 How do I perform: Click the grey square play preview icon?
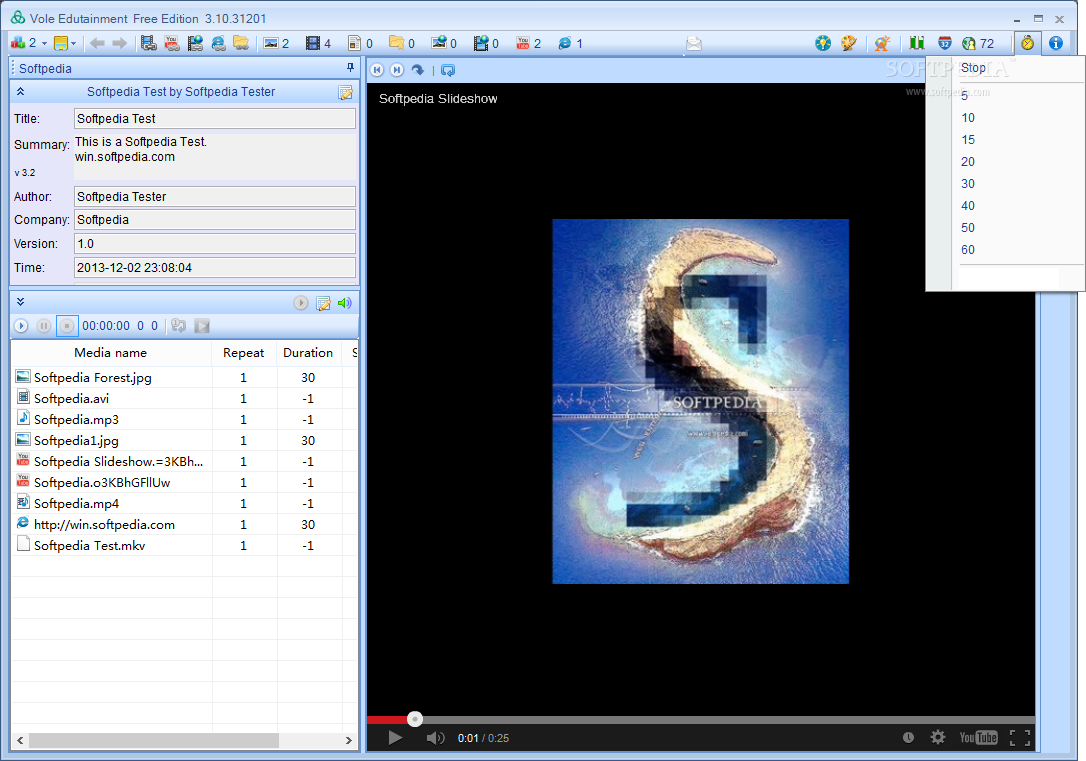pyautogui.click(x=202, y=325)
